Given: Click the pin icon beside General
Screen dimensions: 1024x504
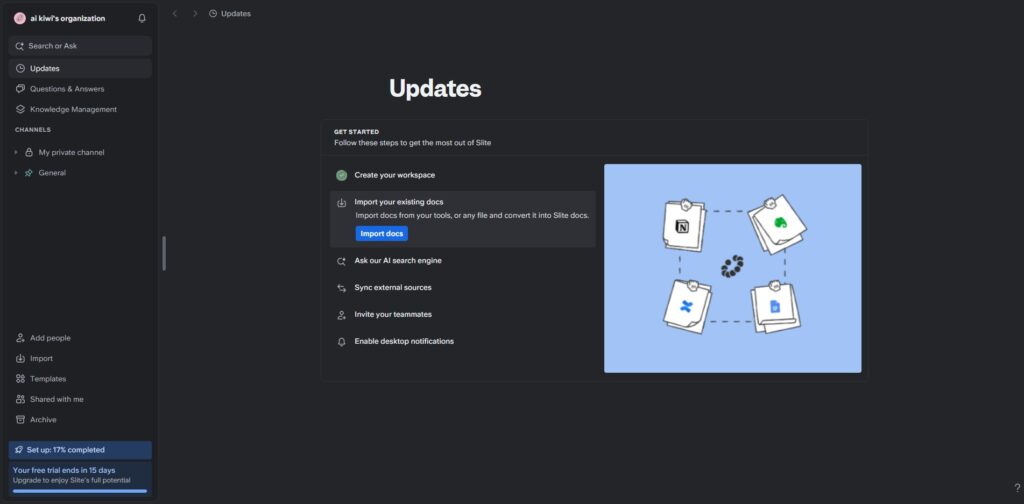Looking at the screenshot, I should pyautogui.click(x=29, y=173).
